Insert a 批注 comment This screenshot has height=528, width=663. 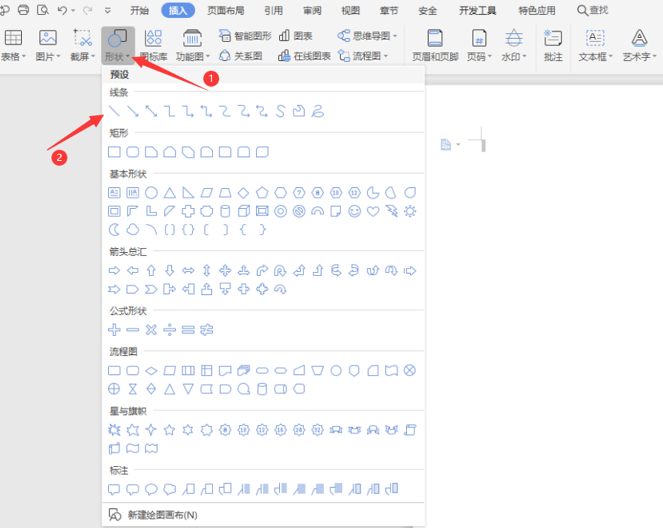point(553,45)
